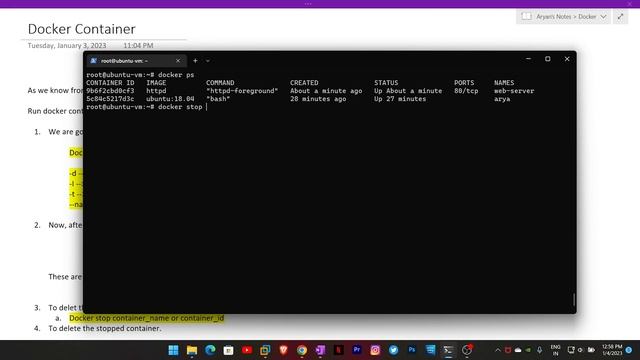
Task: Open a new terminal tab with plus icon
Action: (x=195, y=60)
